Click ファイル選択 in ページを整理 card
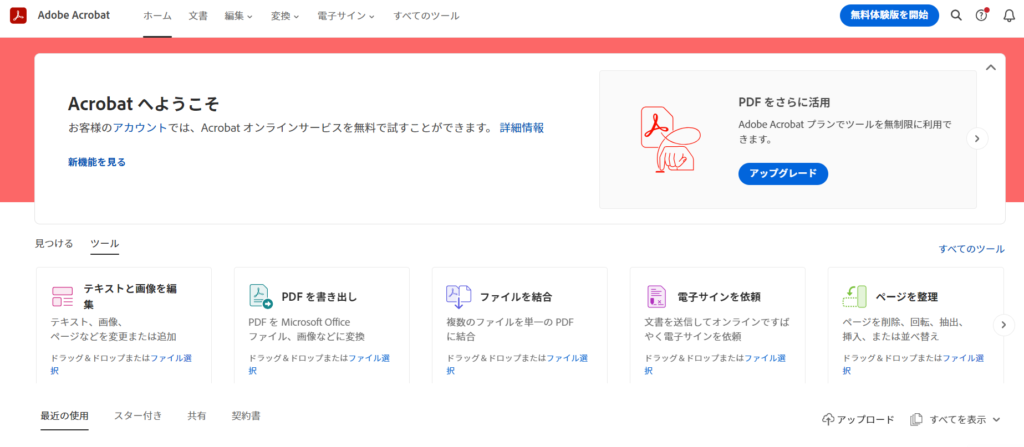 (963, 358)
